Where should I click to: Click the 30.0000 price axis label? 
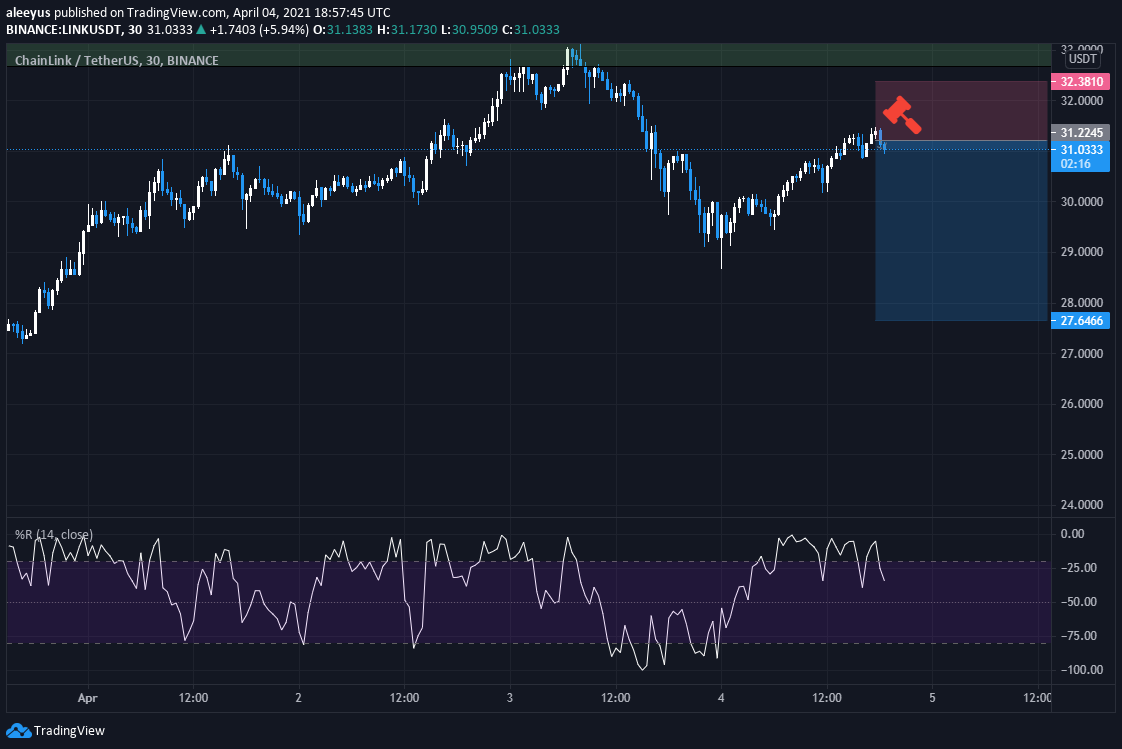[1081, 202]
